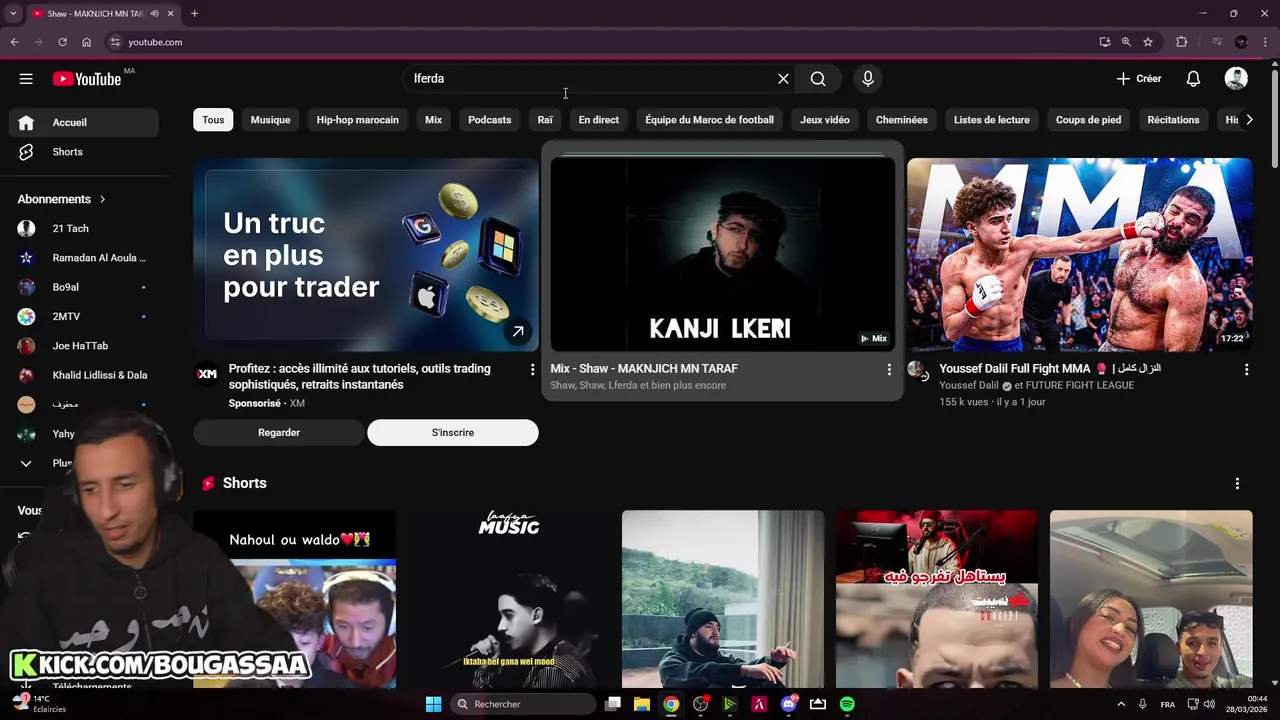Open Youssef Dalil Full Fight MMA title
1280x720 pixels.
tap(1050, 369)
